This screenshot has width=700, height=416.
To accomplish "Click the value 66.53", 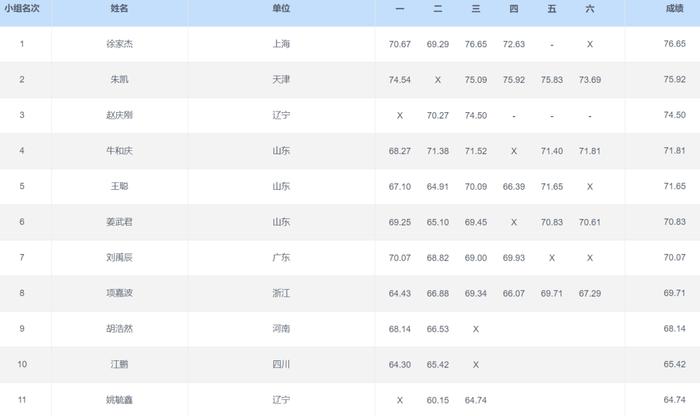I will click(438, 329).
